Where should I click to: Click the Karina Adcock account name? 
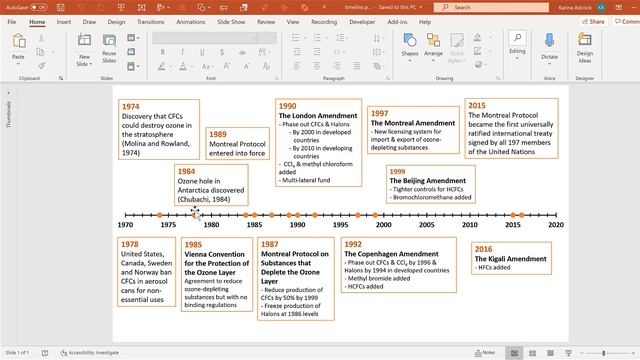tap(575, 7)
